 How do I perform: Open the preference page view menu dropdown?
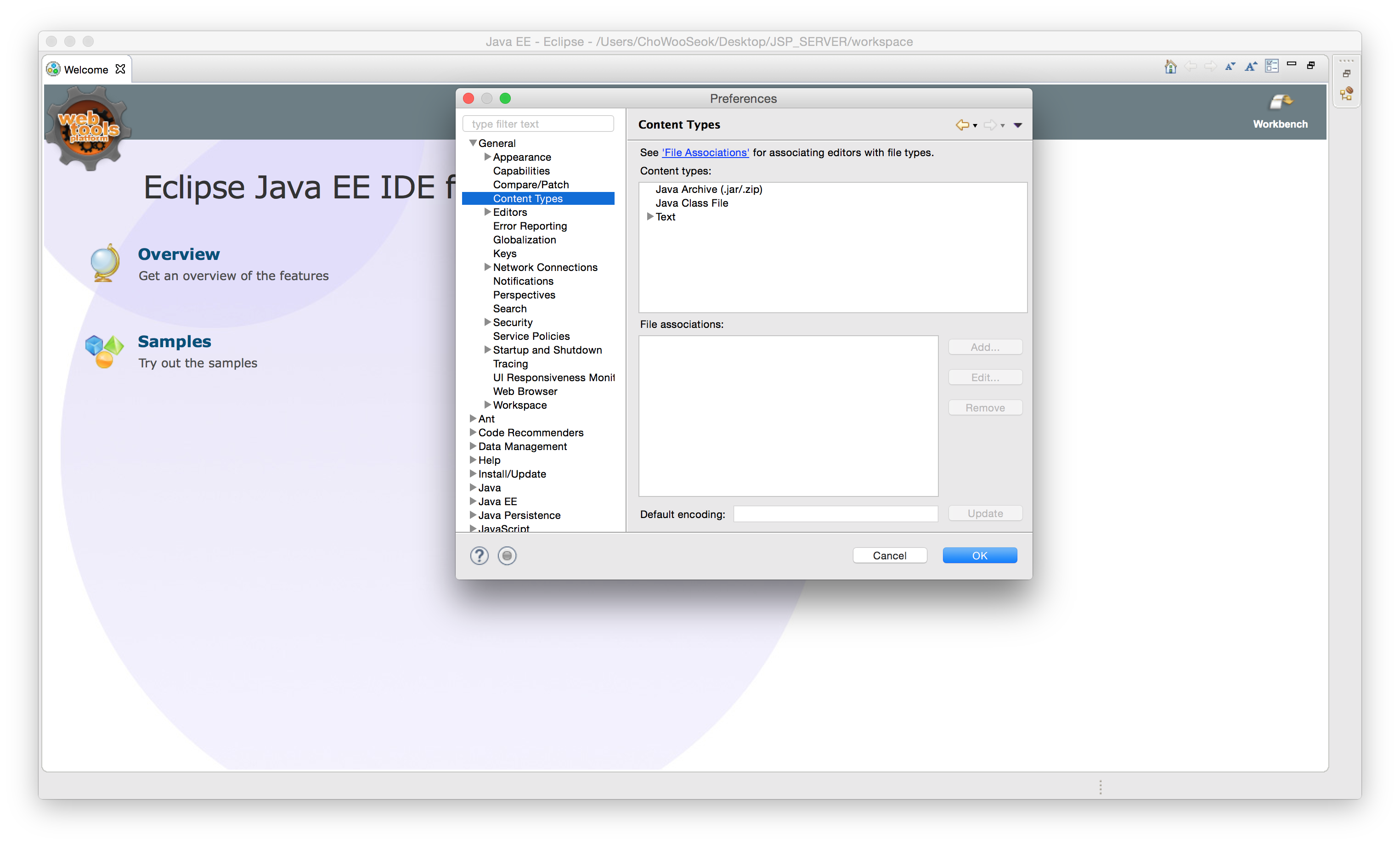tap(1017, 125)
